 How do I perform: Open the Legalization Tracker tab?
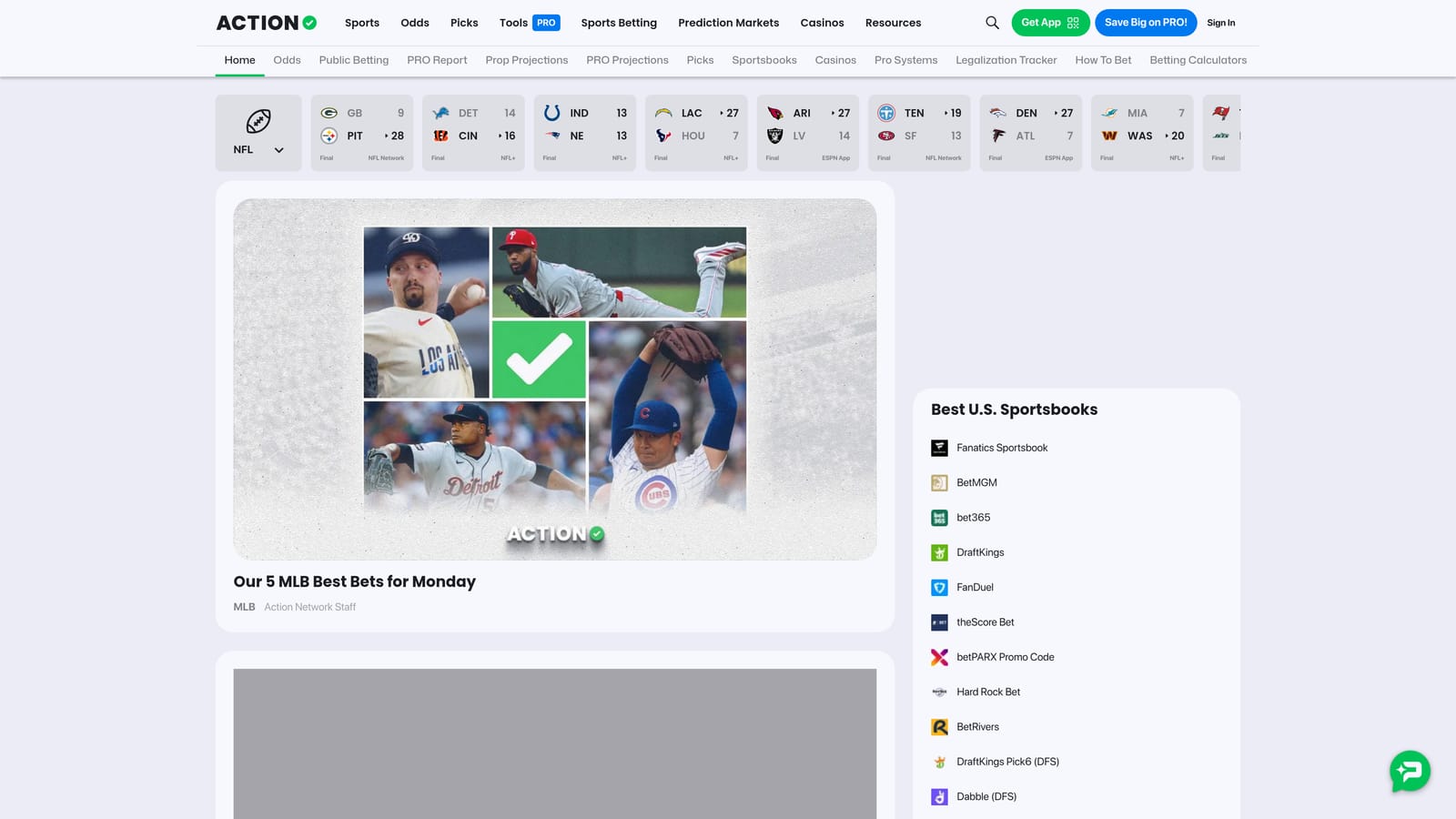[1006, 60]
